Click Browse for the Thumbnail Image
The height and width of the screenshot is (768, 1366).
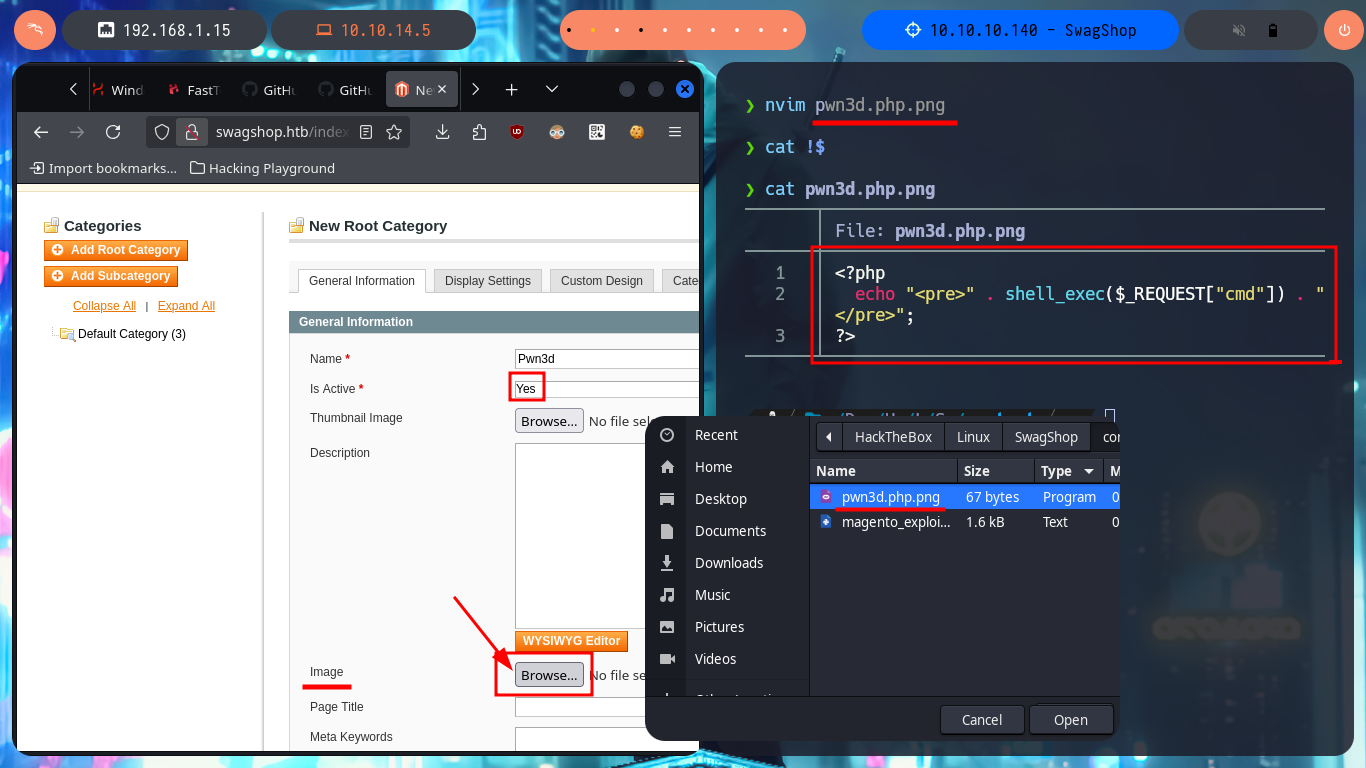pyautogui.click(x=549, y=421)
